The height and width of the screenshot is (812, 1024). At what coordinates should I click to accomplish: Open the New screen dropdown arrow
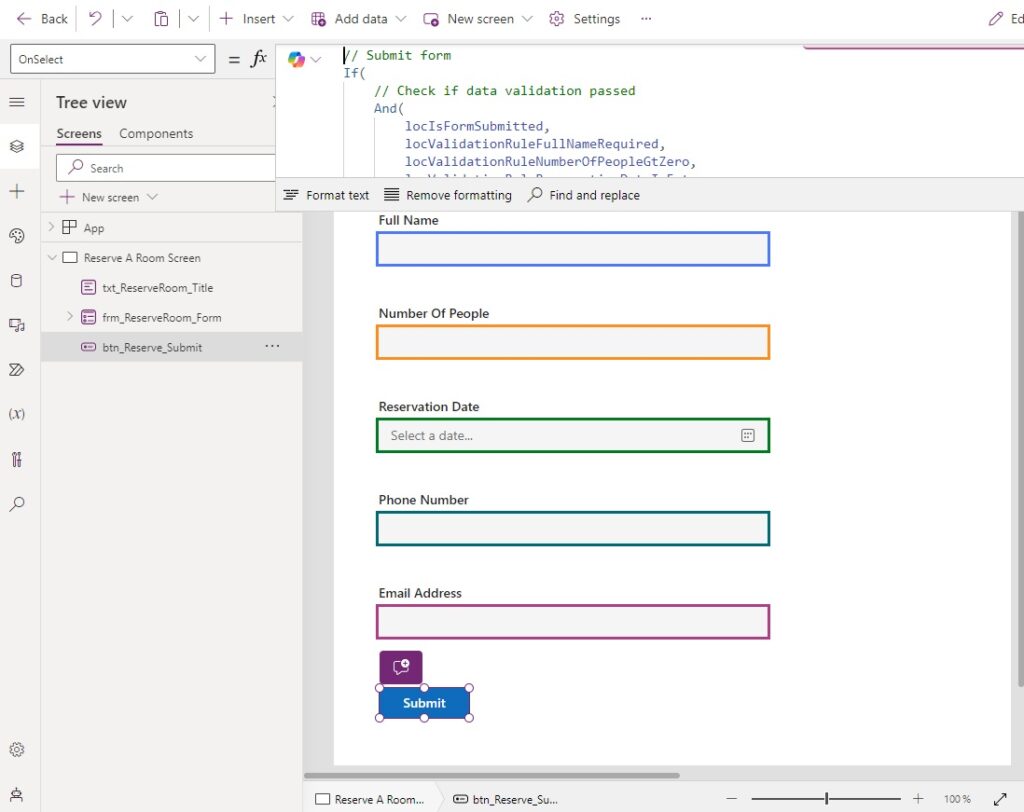(527, 18)
